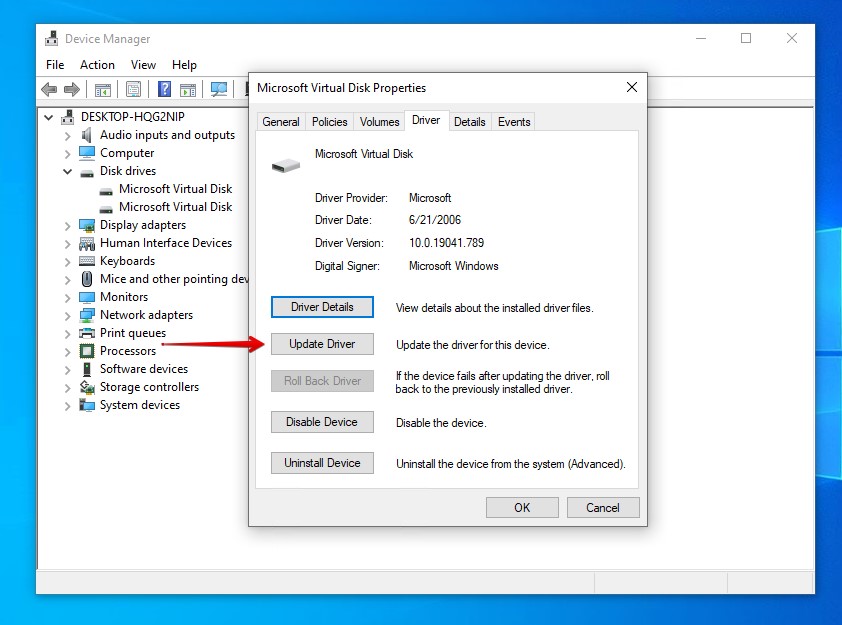Collapse the Disk drives node
This screenshot has height=625, width=842.
[x=67, y=171]
